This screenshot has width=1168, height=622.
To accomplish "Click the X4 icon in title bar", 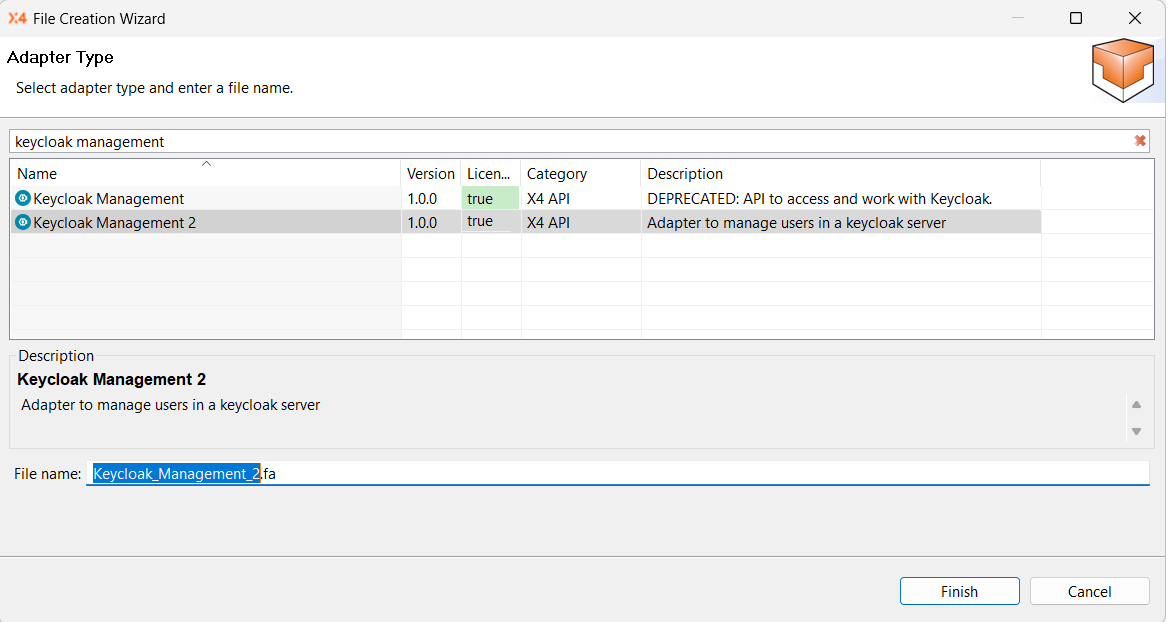I will pos(17,18).
